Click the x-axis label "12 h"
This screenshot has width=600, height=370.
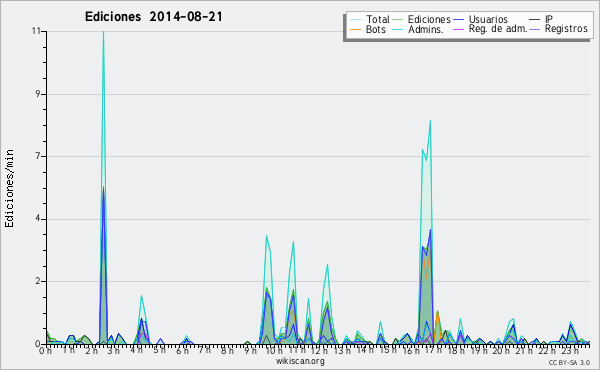[x=319, y=350]
